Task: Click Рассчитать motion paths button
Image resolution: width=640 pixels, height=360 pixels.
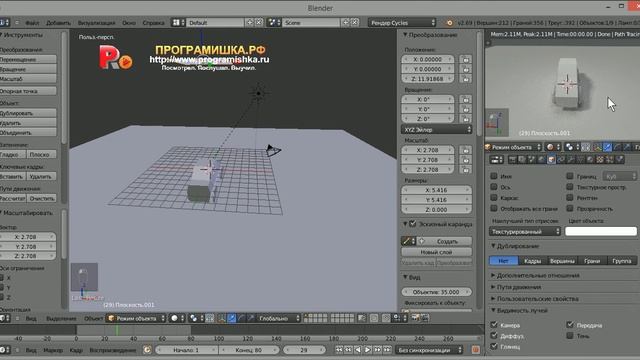Action: click(x=13, y=198)
